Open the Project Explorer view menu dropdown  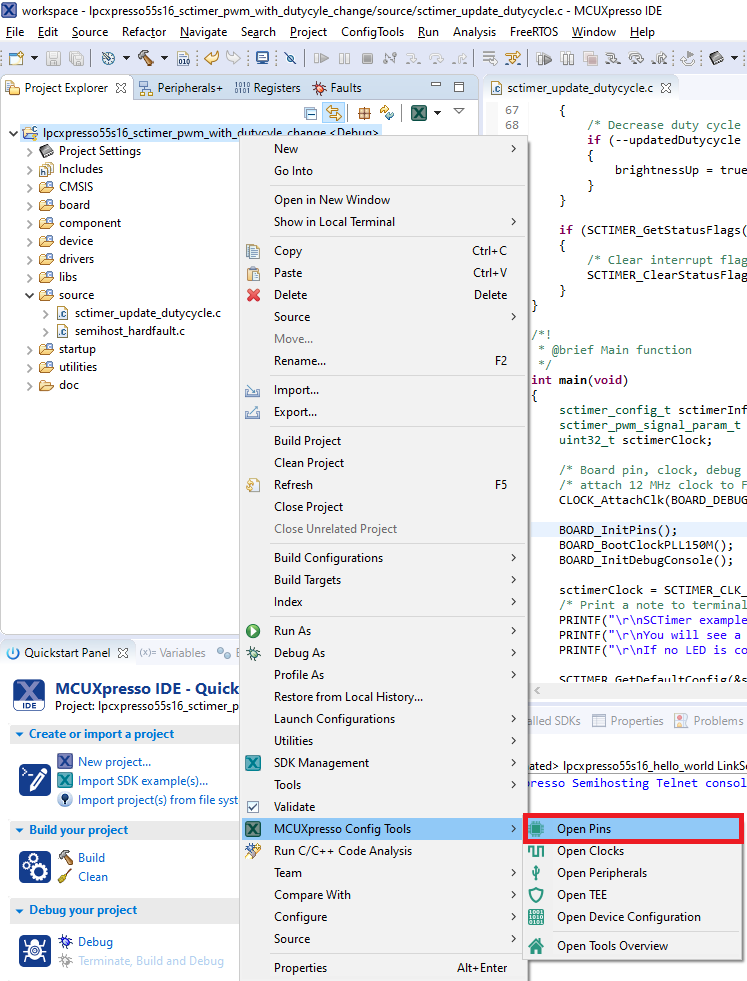coord(459,112)
